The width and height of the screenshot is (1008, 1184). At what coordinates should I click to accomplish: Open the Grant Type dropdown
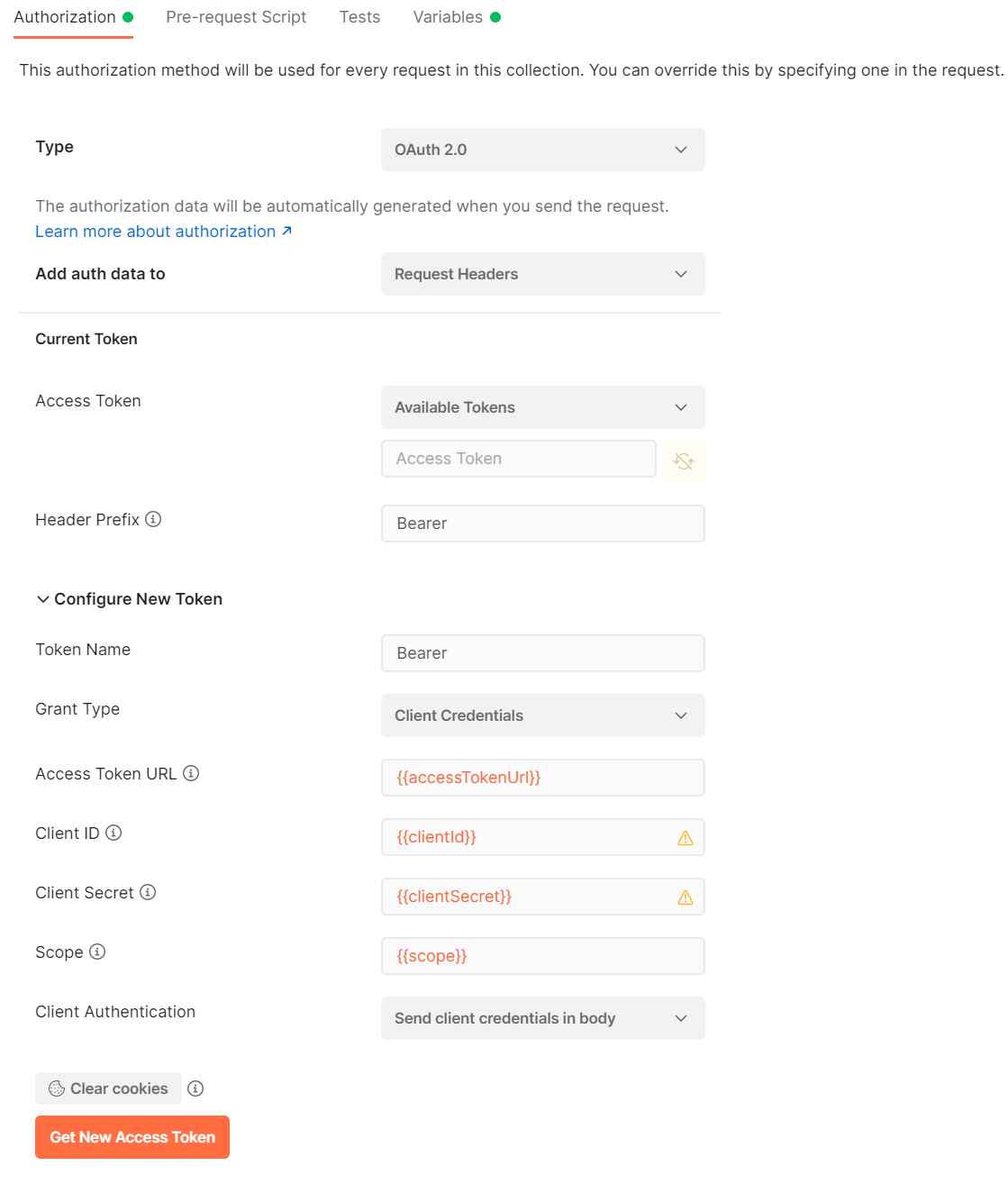coord(542,715)
